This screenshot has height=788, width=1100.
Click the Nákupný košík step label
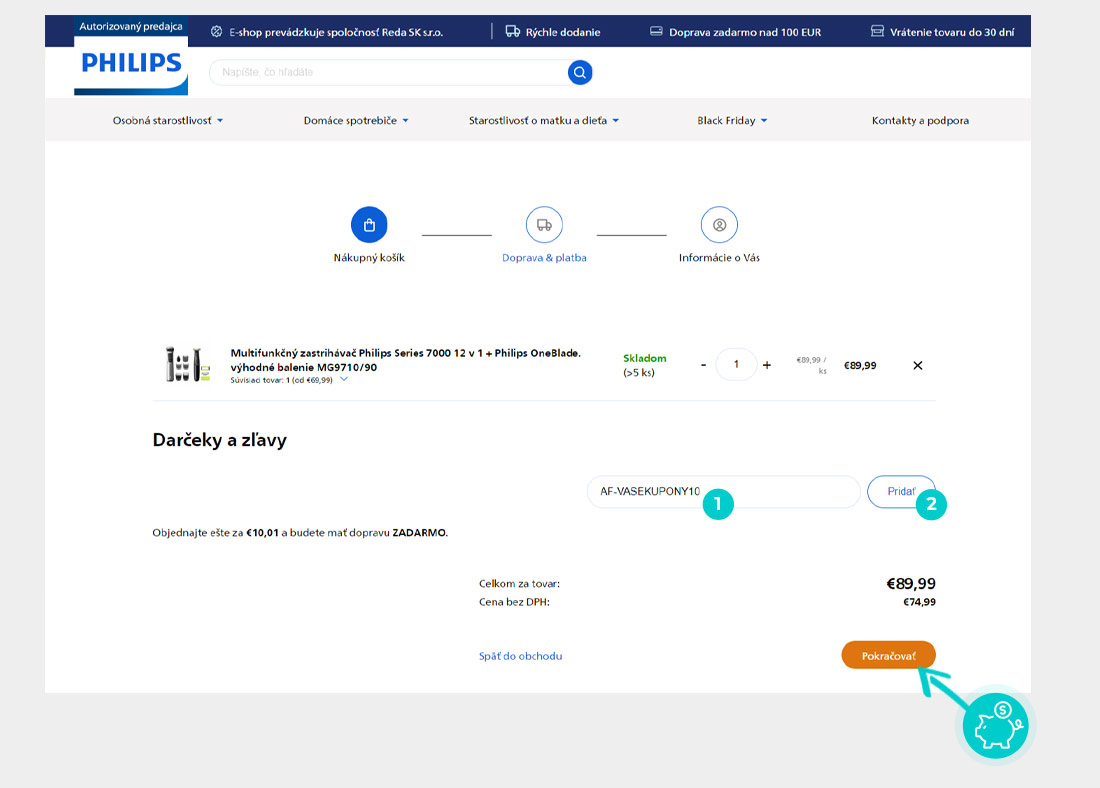point(369,258)
